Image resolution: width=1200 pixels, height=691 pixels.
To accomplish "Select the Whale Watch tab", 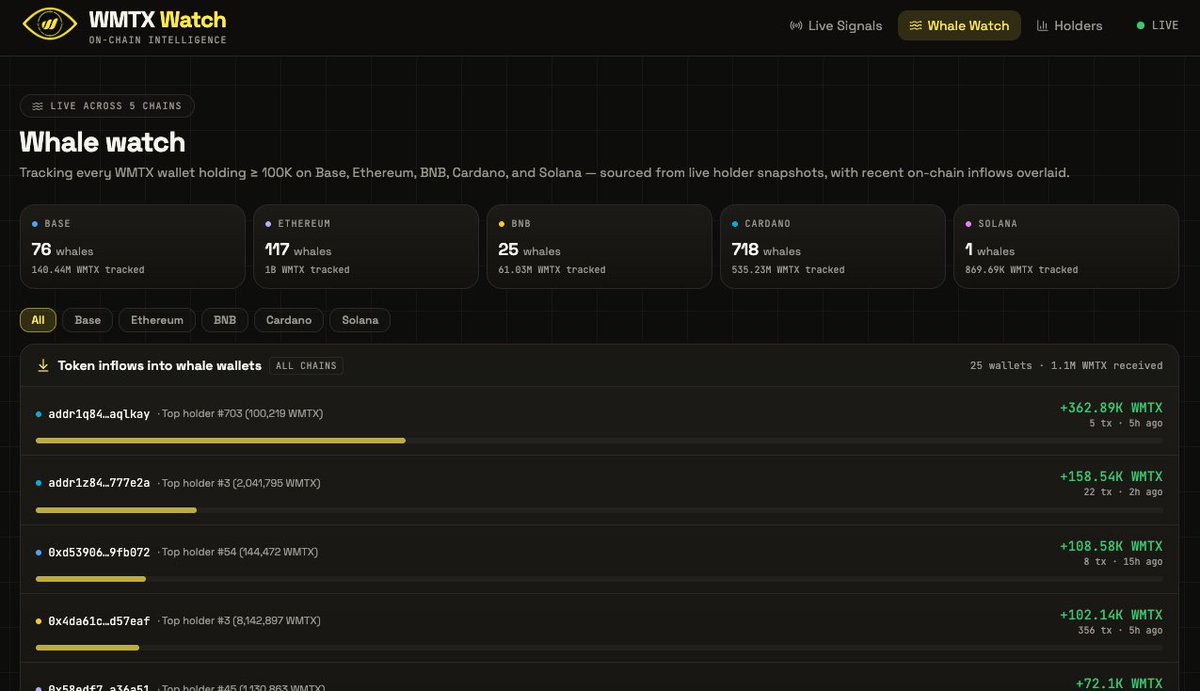I will pos(959,26).
